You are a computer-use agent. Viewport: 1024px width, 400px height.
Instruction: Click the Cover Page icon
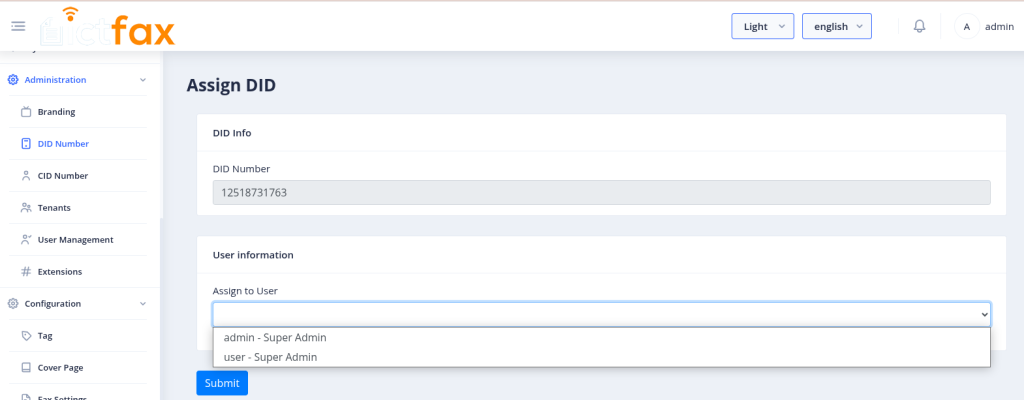(x=27, y=368)
